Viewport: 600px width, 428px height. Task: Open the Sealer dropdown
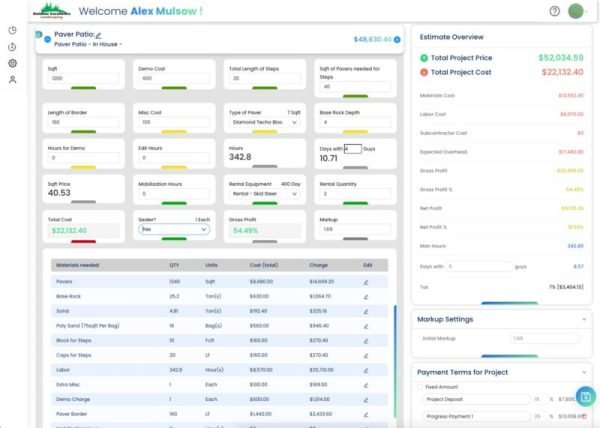pyautogui.click(x=174, y=229)
